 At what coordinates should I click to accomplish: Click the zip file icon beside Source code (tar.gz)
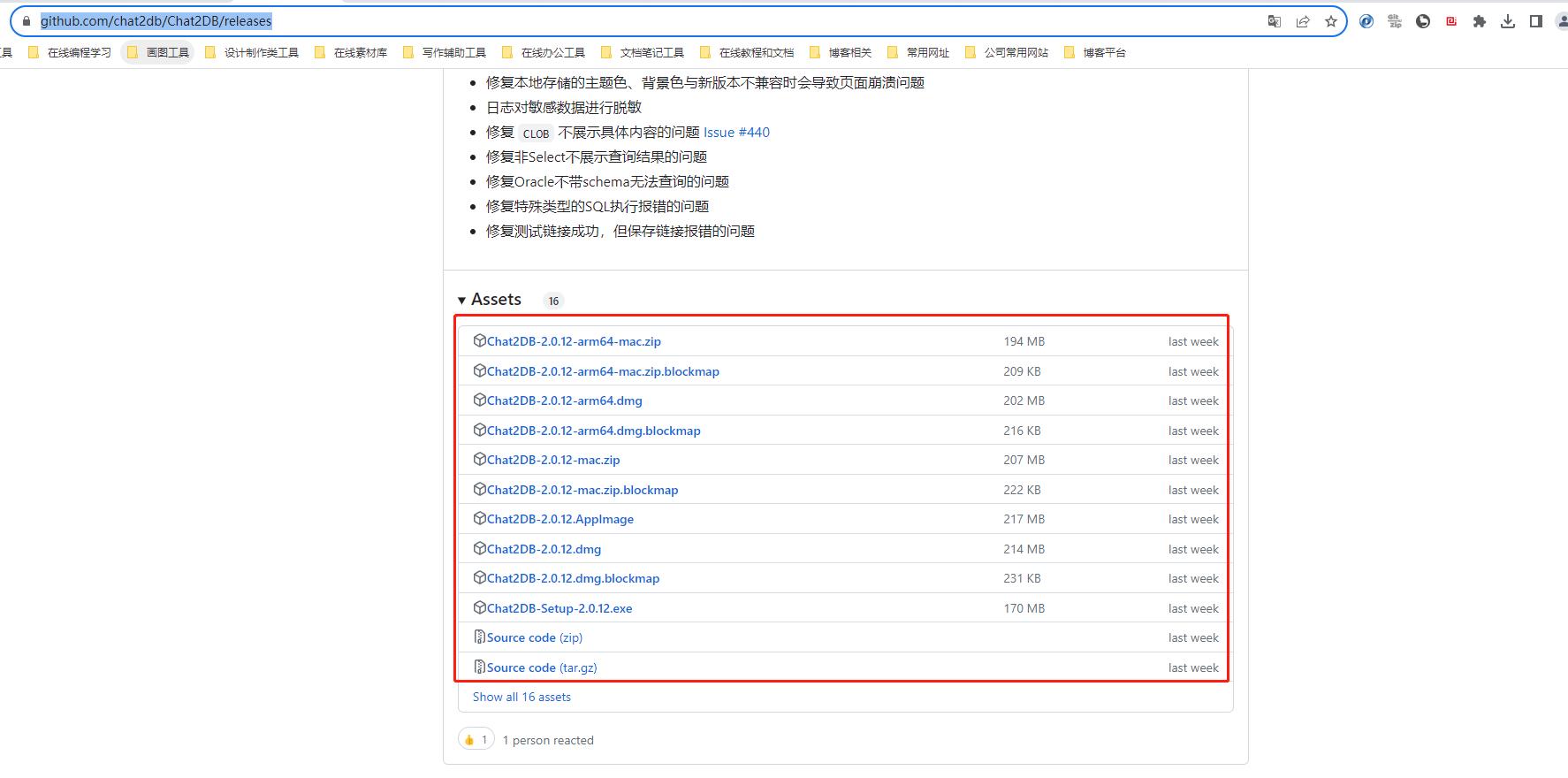479,667
